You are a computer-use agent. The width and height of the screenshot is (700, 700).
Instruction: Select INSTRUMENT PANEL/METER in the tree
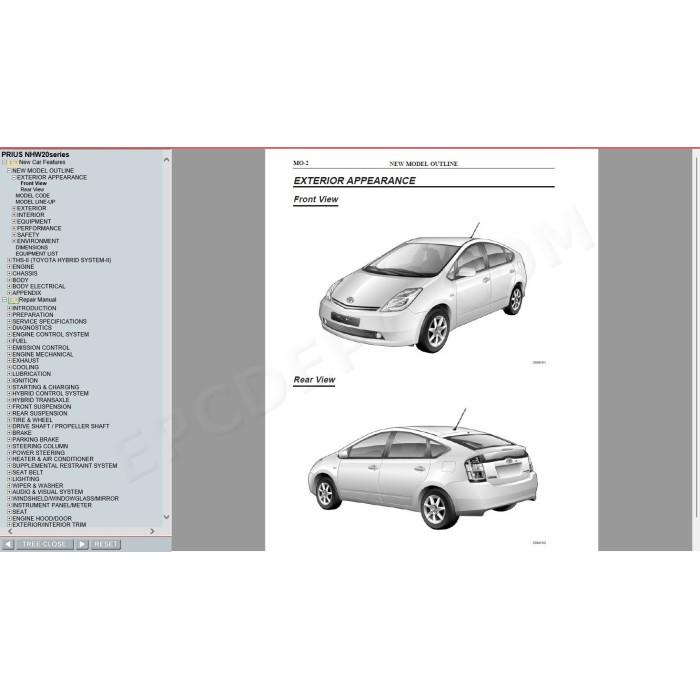click(52, 505)
